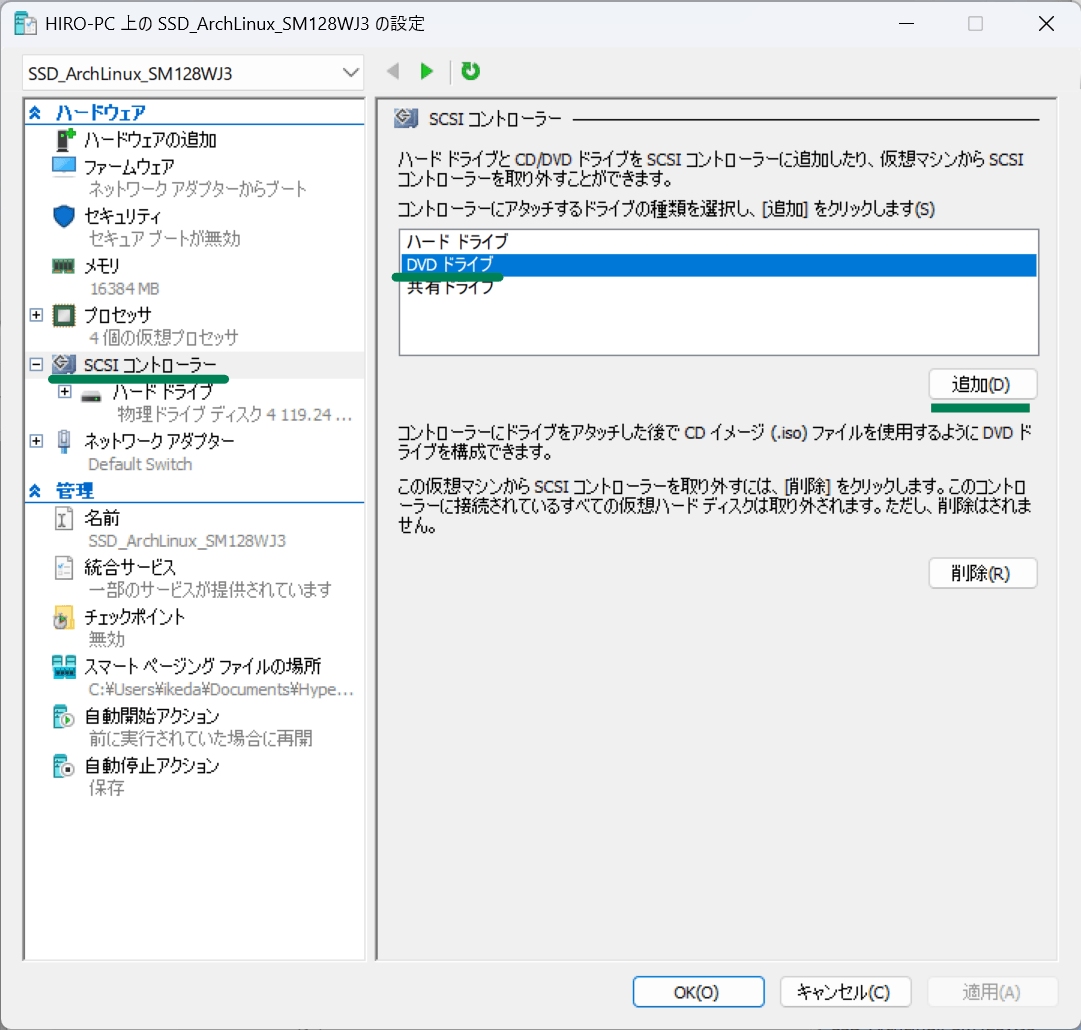This screenshot has height=1030, width=1081.
Task: Collapse the ハードウェア section header
Action: (x=36, y=113)
